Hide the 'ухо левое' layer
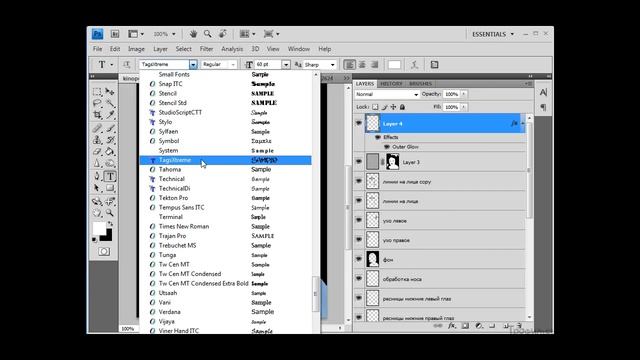This screenshot has width=640, height=360. click(359, 220)
